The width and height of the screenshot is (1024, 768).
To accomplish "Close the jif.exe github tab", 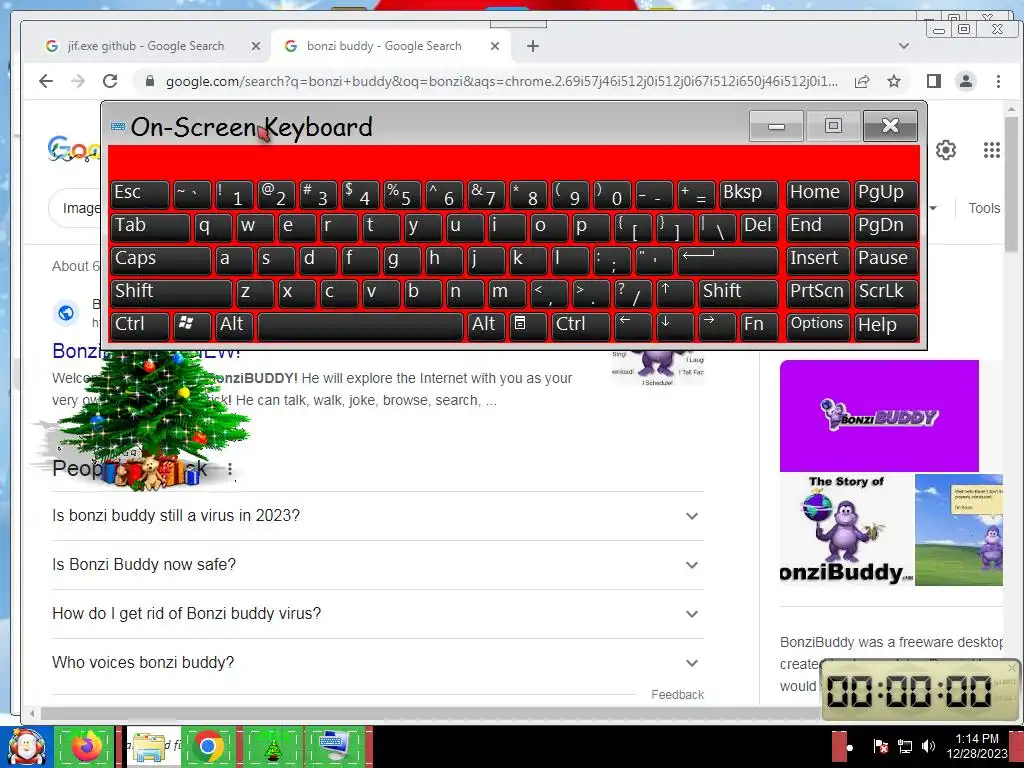I will pyautogui.click(x=256, y=46).
